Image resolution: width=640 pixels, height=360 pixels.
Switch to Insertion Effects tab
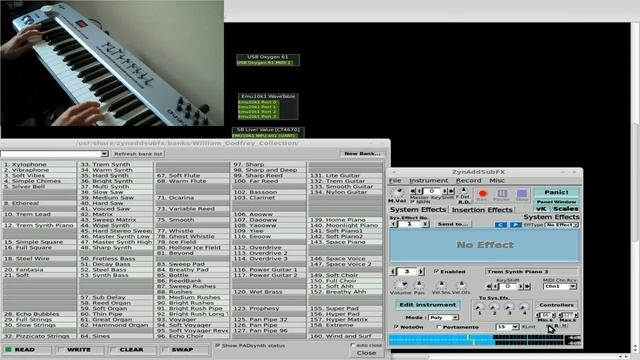tap(482, 209)
